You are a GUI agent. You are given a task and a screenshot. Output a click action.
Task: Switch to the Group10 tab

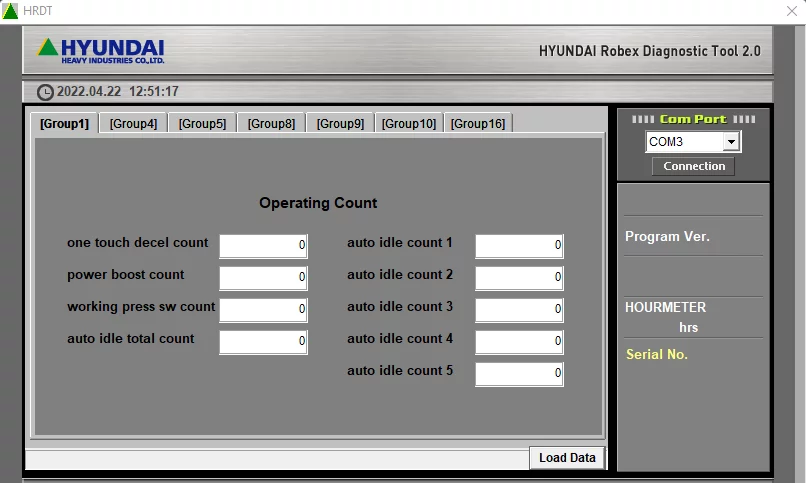[x=409, y=124]
